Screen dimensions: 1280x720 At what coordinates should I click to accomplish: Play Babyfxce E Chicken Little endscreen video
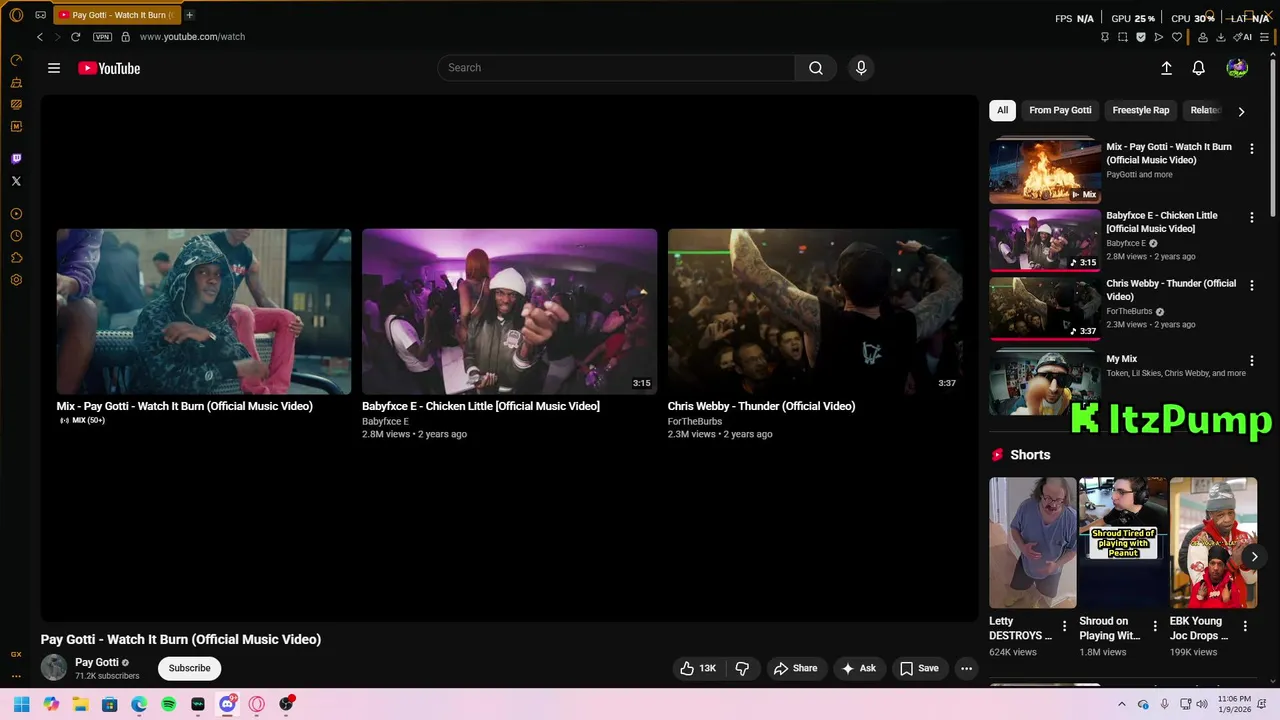pyautogui.click(x=509, y=312)
